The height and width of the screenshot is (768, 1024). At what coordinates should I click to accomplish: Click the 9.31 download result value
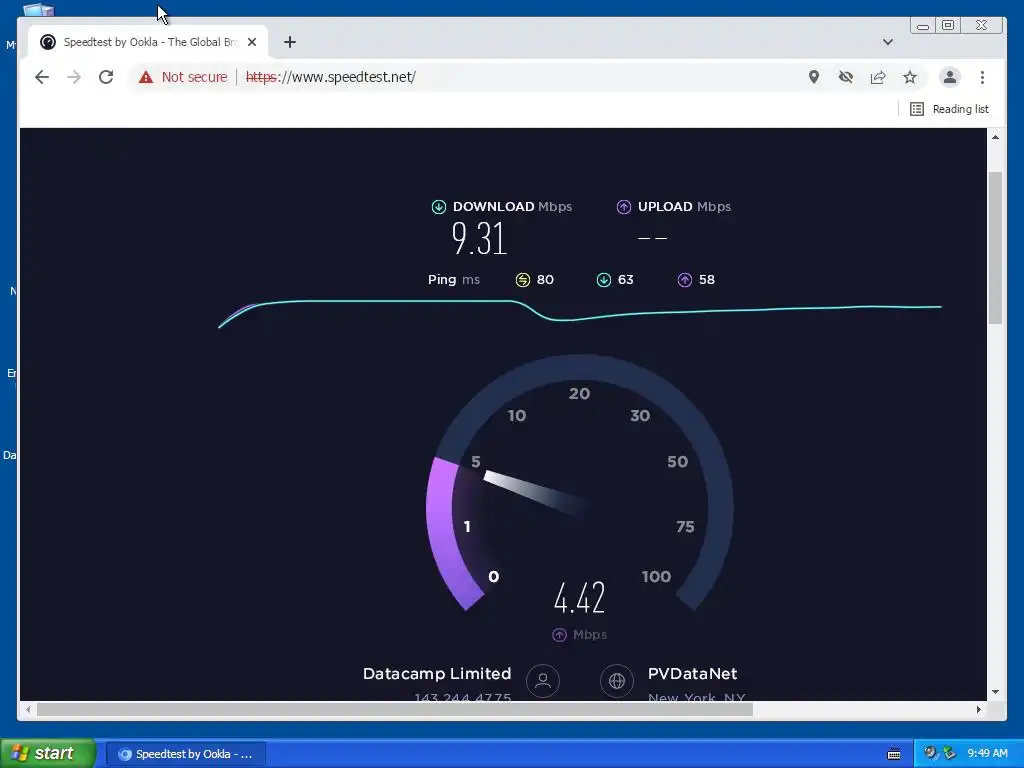click(x=479, y=238)
